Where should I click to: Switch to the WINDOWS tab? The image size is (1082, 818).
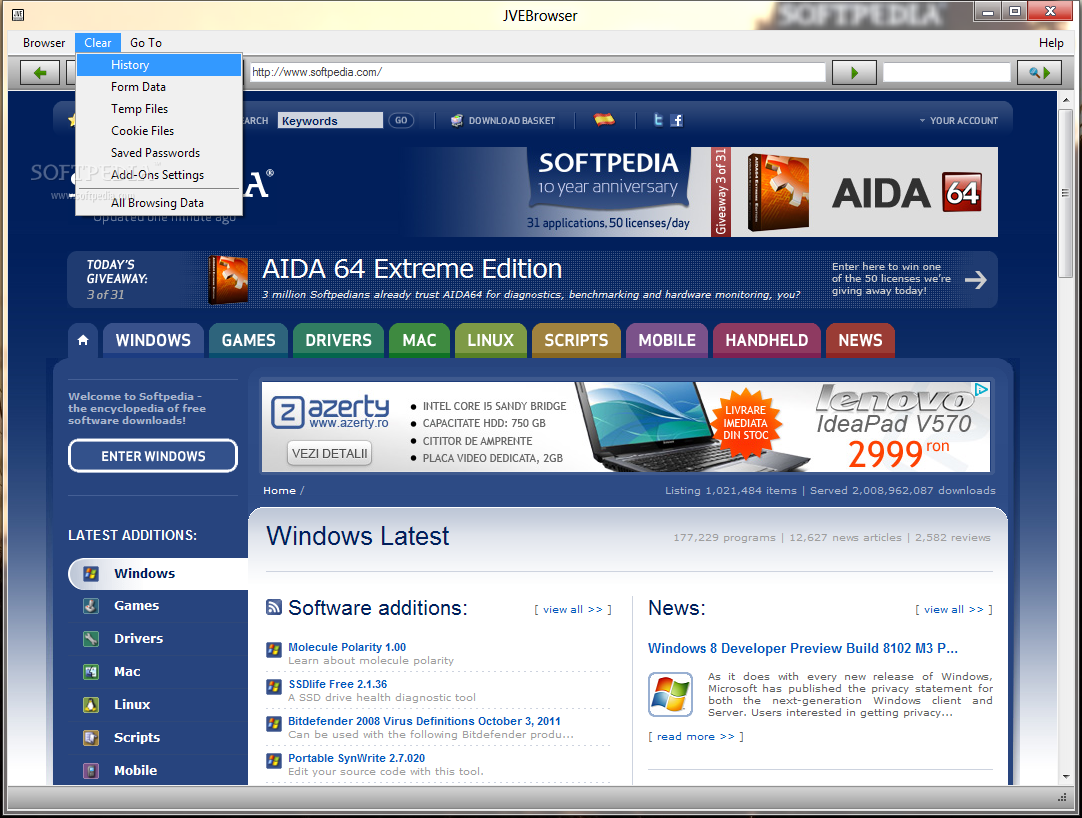[153, 340]
